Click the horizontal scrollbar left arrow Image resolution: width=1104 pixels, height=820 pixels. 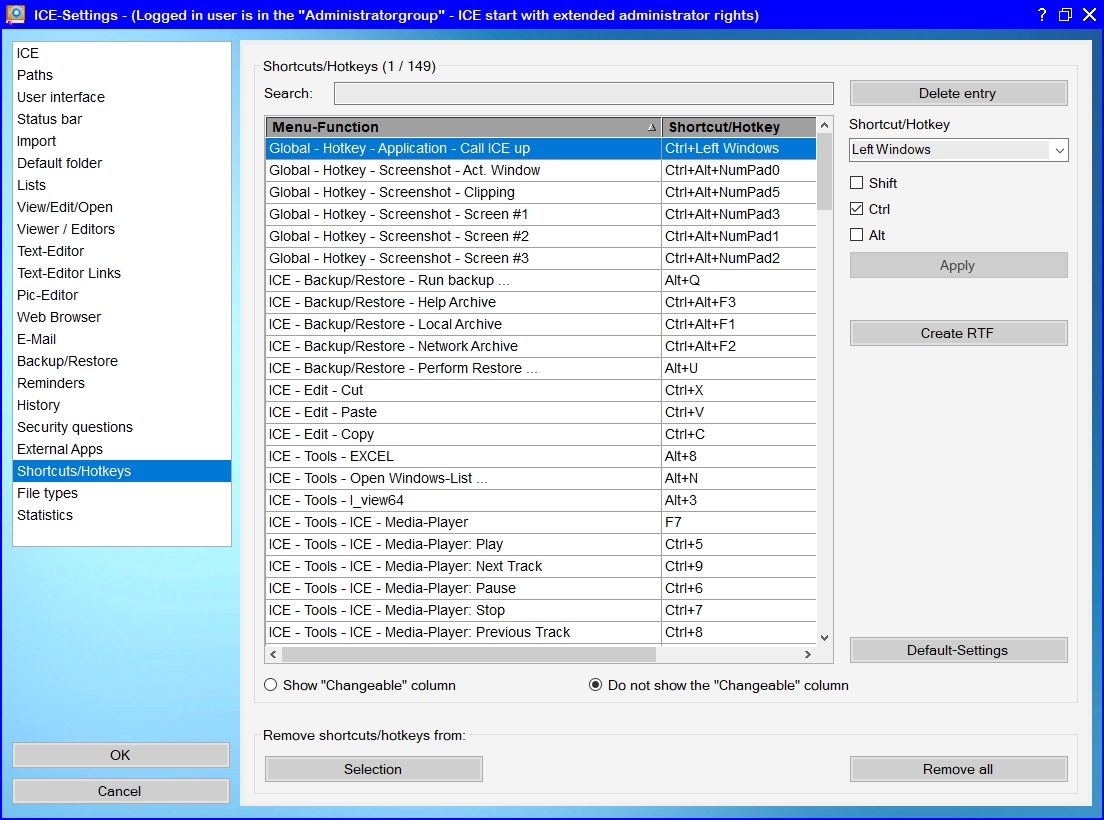click(x=273, y=655)
